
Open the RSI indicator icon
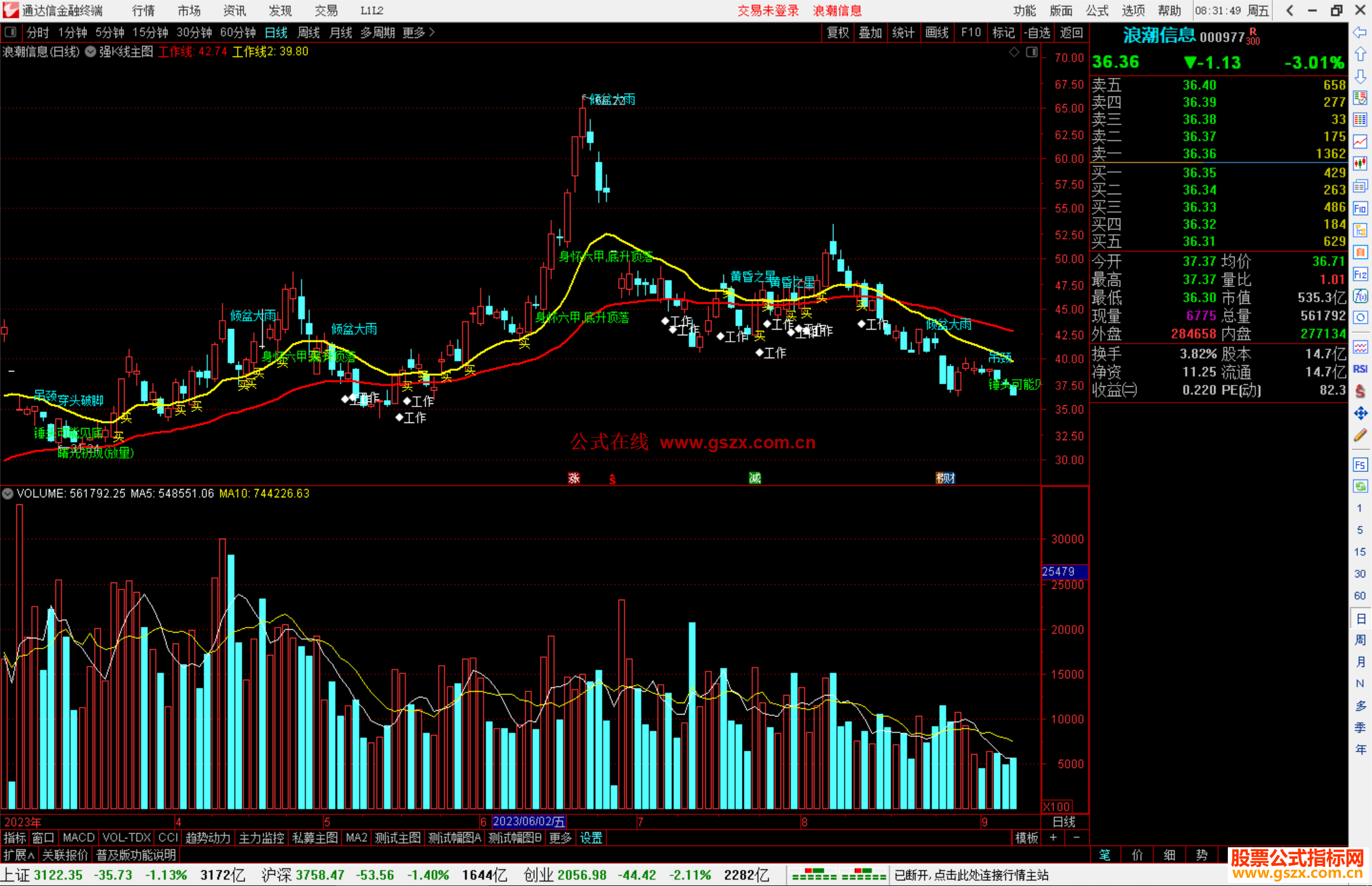point(1360,369)
